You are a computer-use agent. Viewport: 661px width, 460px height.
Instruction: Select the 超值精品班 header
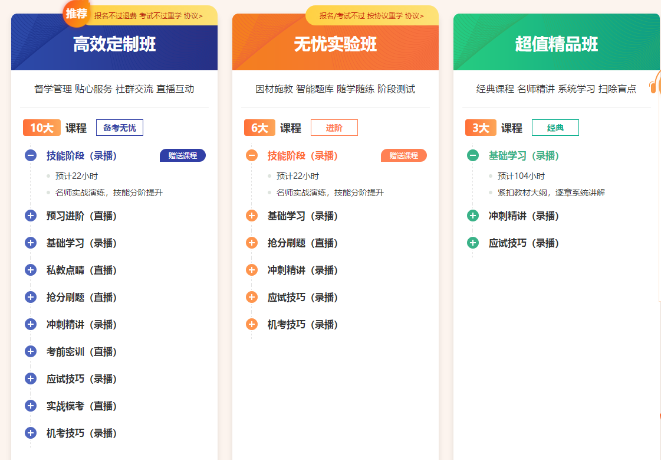point(556,45)
